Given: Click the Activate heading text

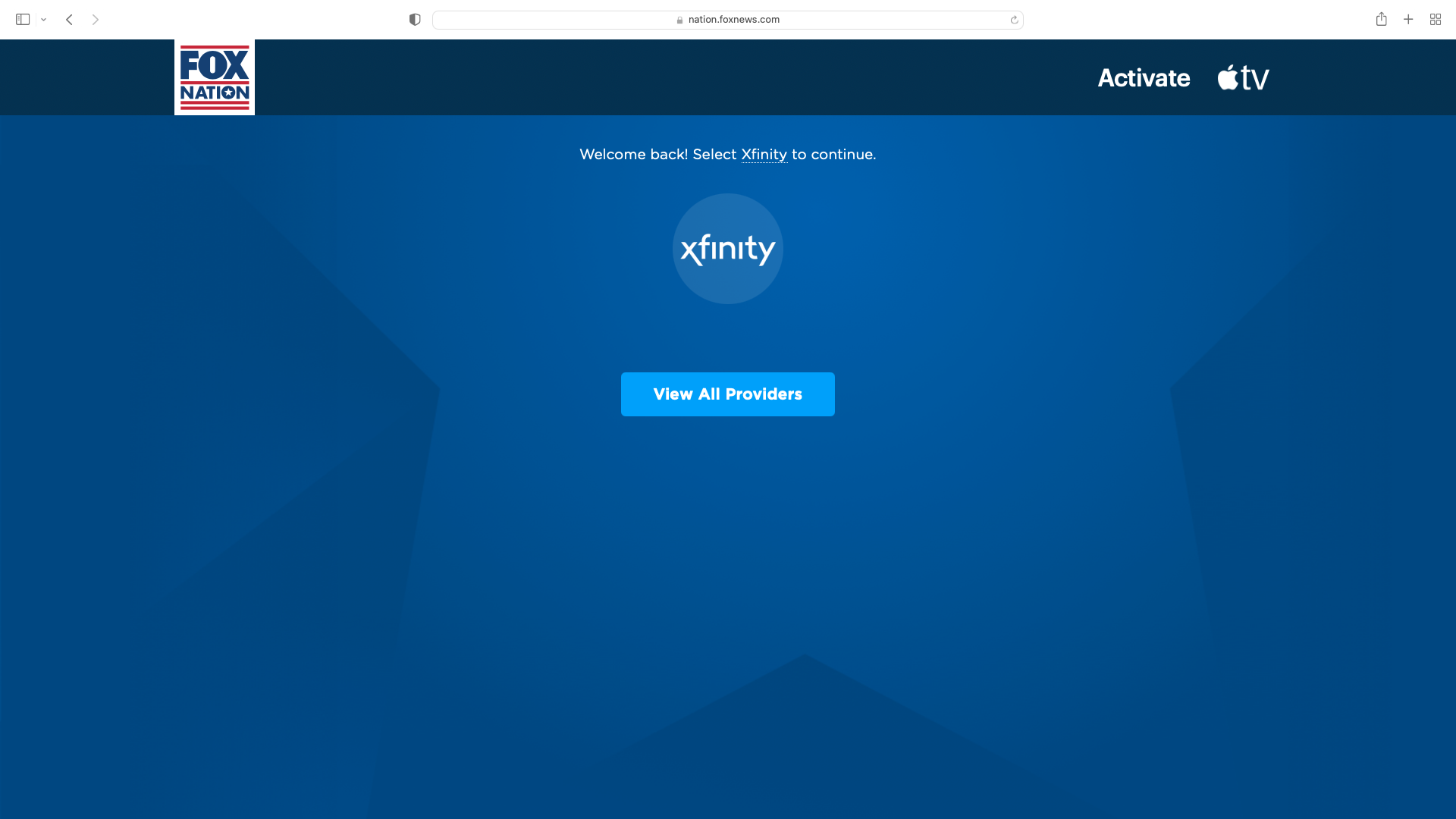Looking at the screenshot, I should [1144, 77].
